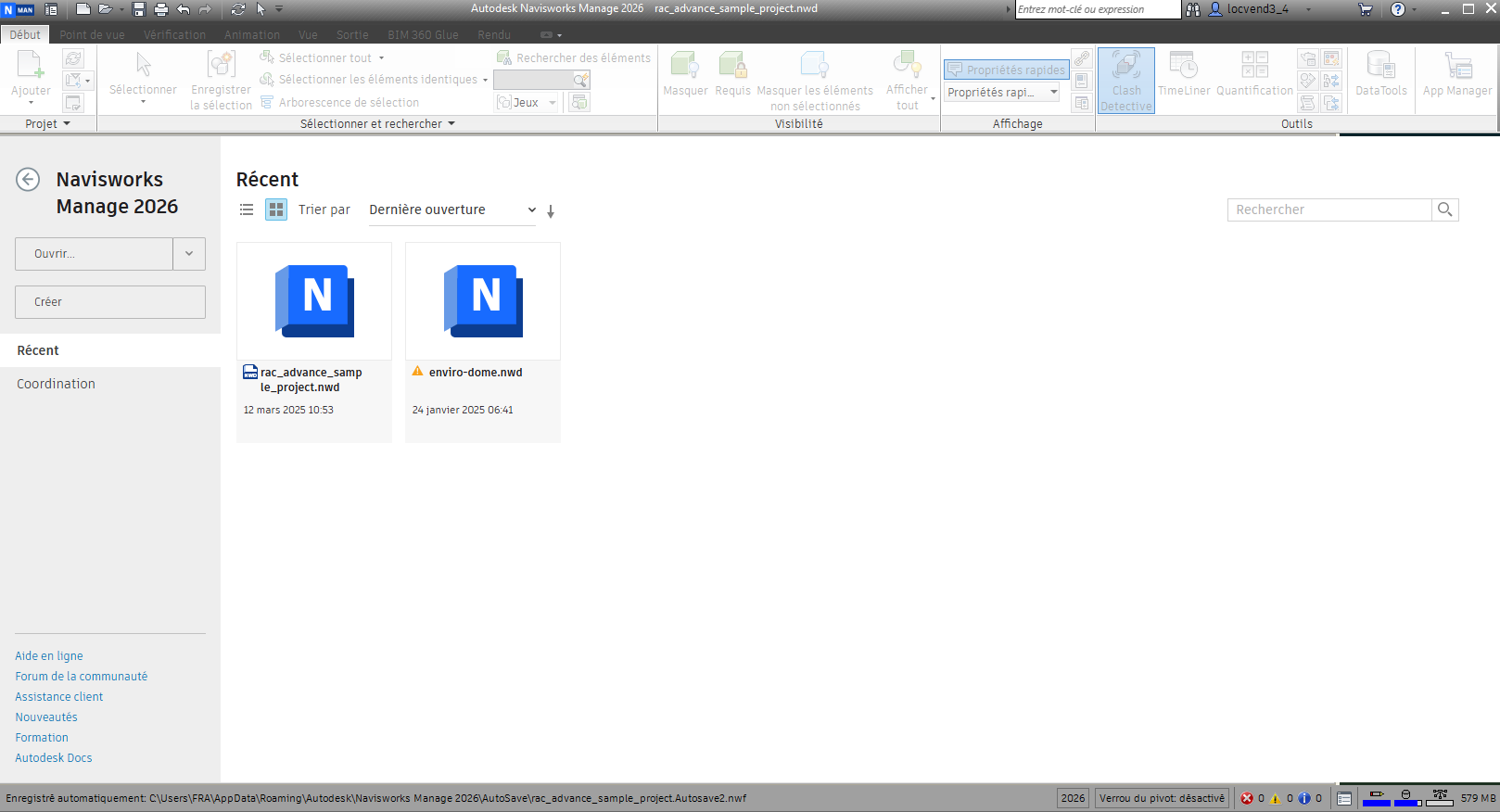Open the Quantification tool

pos(1254,74)
